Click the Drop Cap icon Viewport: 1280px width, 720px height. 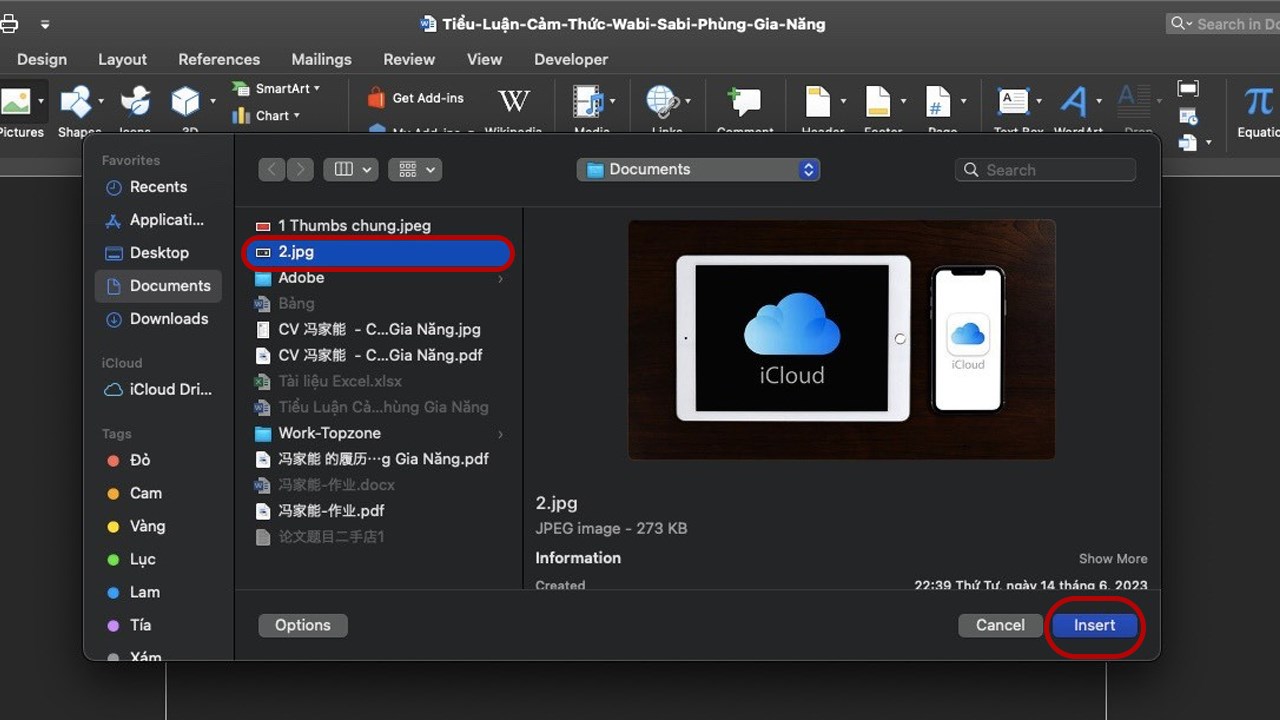1135,101
